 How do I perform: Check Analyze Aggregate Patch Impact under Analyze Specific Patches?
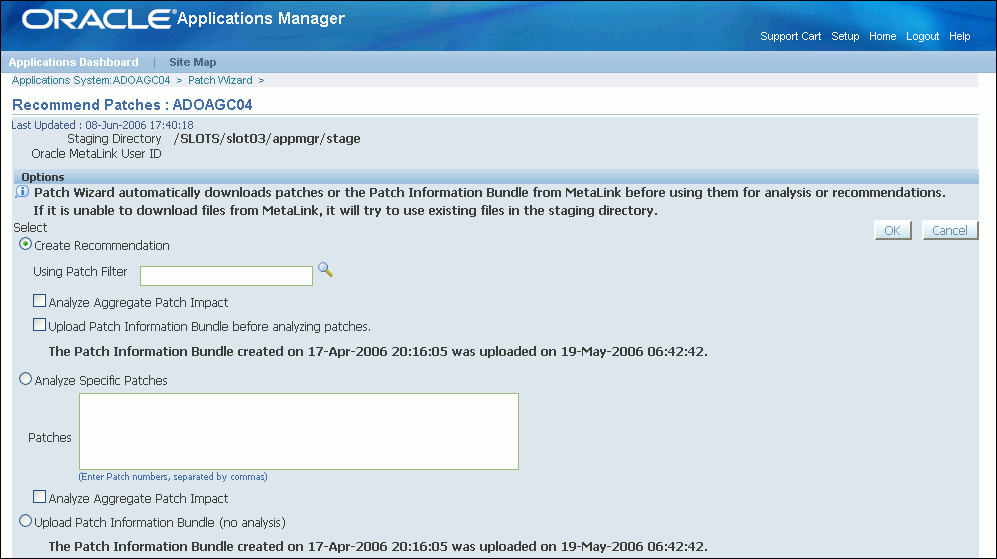click(x=39, y=497)
